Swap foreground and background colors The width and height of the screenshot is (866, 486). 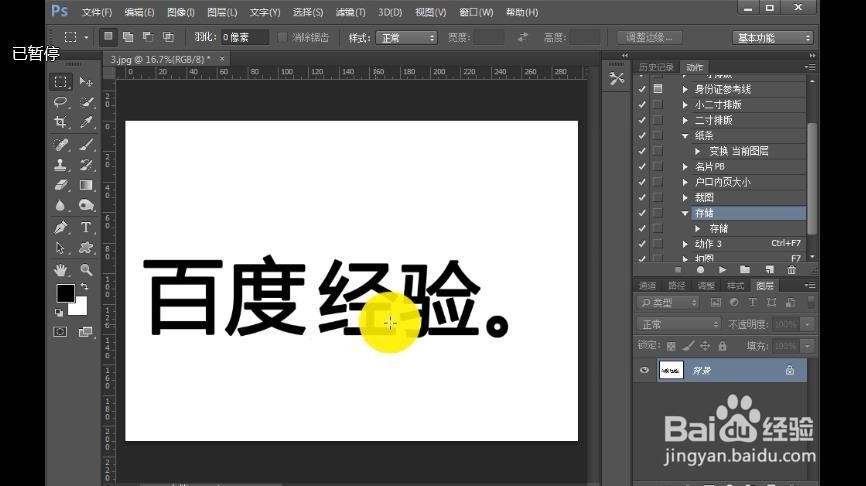pos(85,286)
